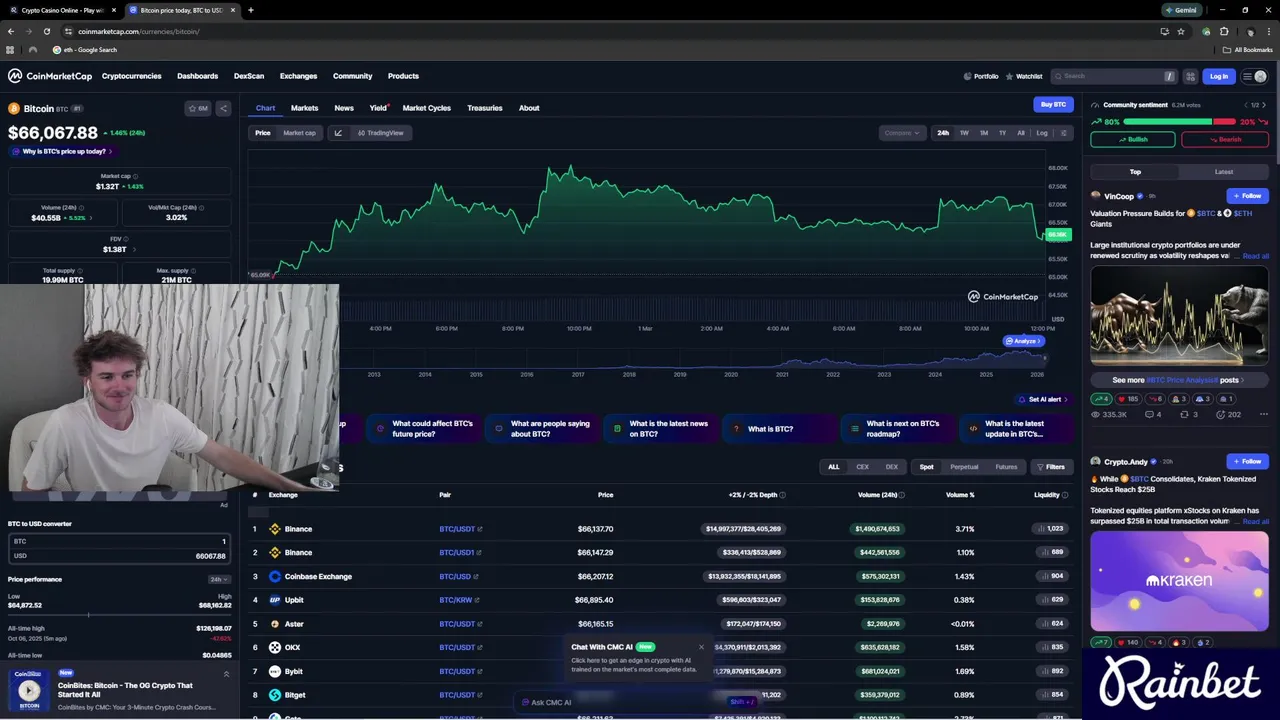Follow the VinCoop account
Screen dimensions: 1280x720
pos(1248,196)
